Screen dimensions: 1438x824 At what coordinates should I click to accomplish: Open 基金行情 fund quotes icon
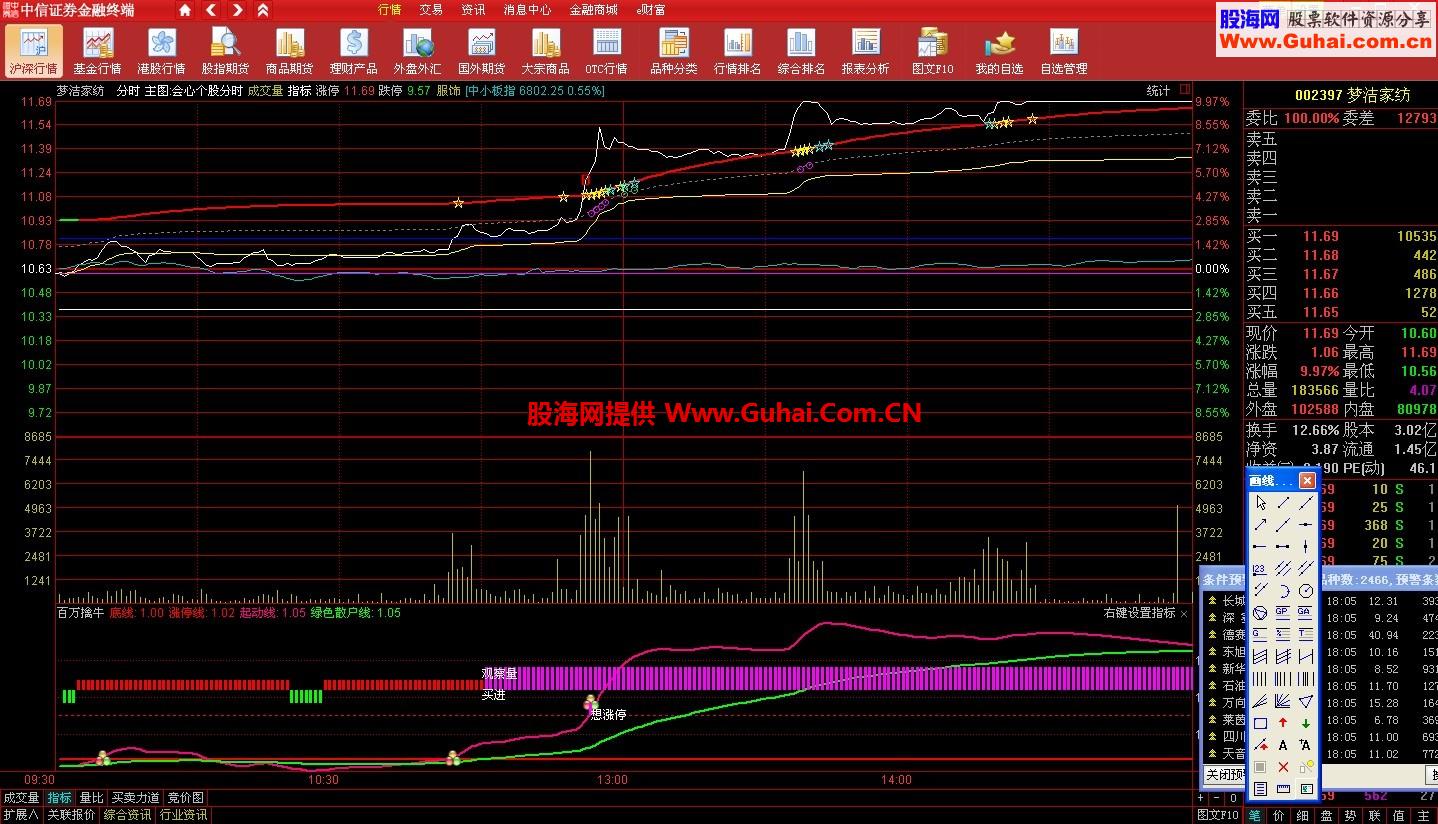tap(97, 51)
